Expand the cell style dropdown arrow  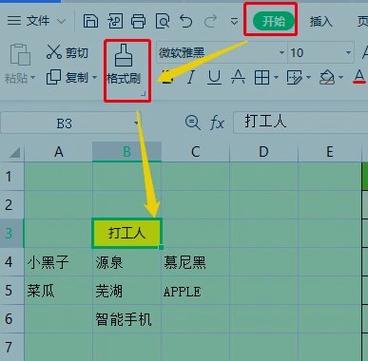[308, 78]
